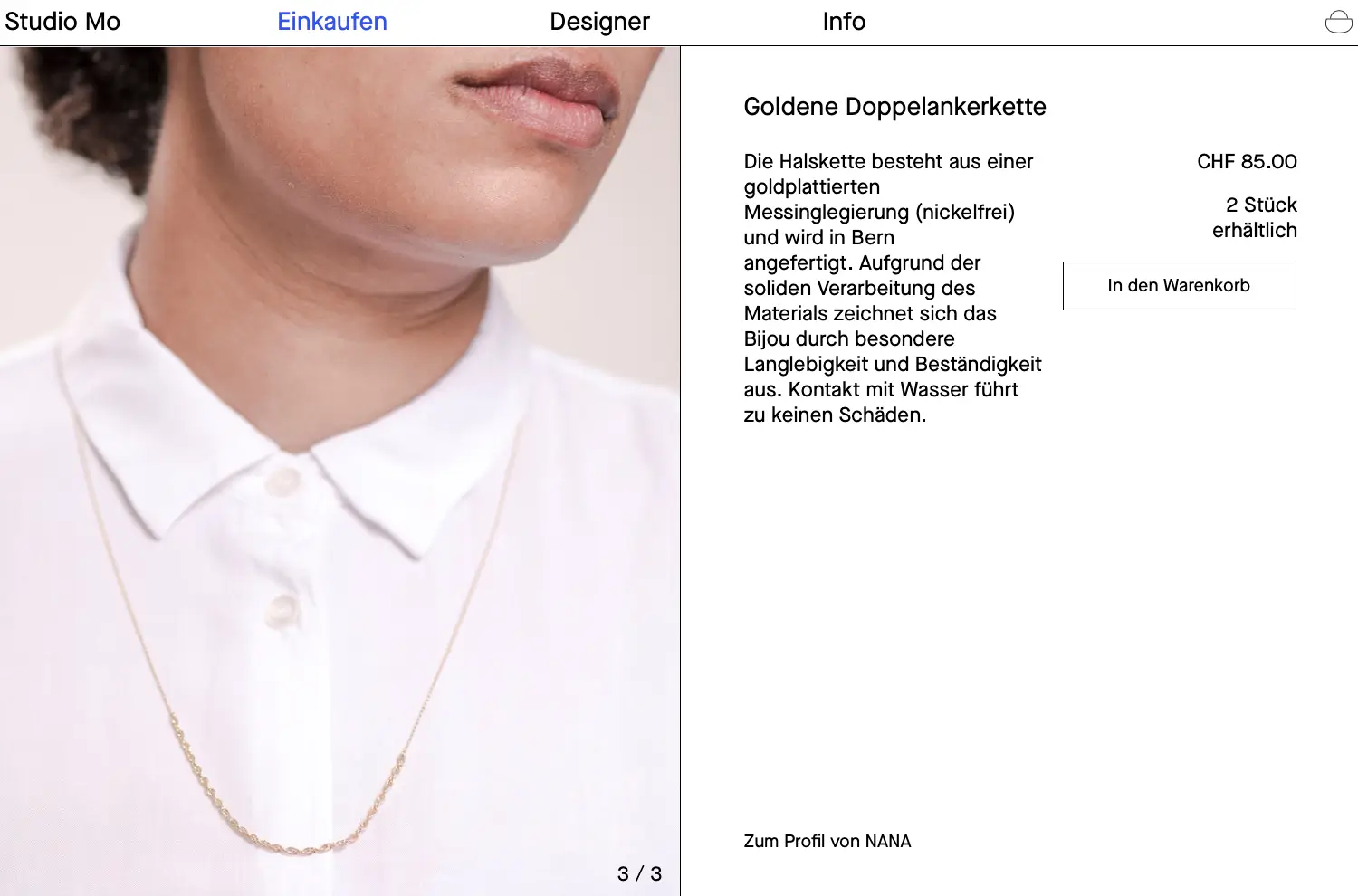Open the Info menu item
Screen dimensions: 1358x896
point(844,22)
